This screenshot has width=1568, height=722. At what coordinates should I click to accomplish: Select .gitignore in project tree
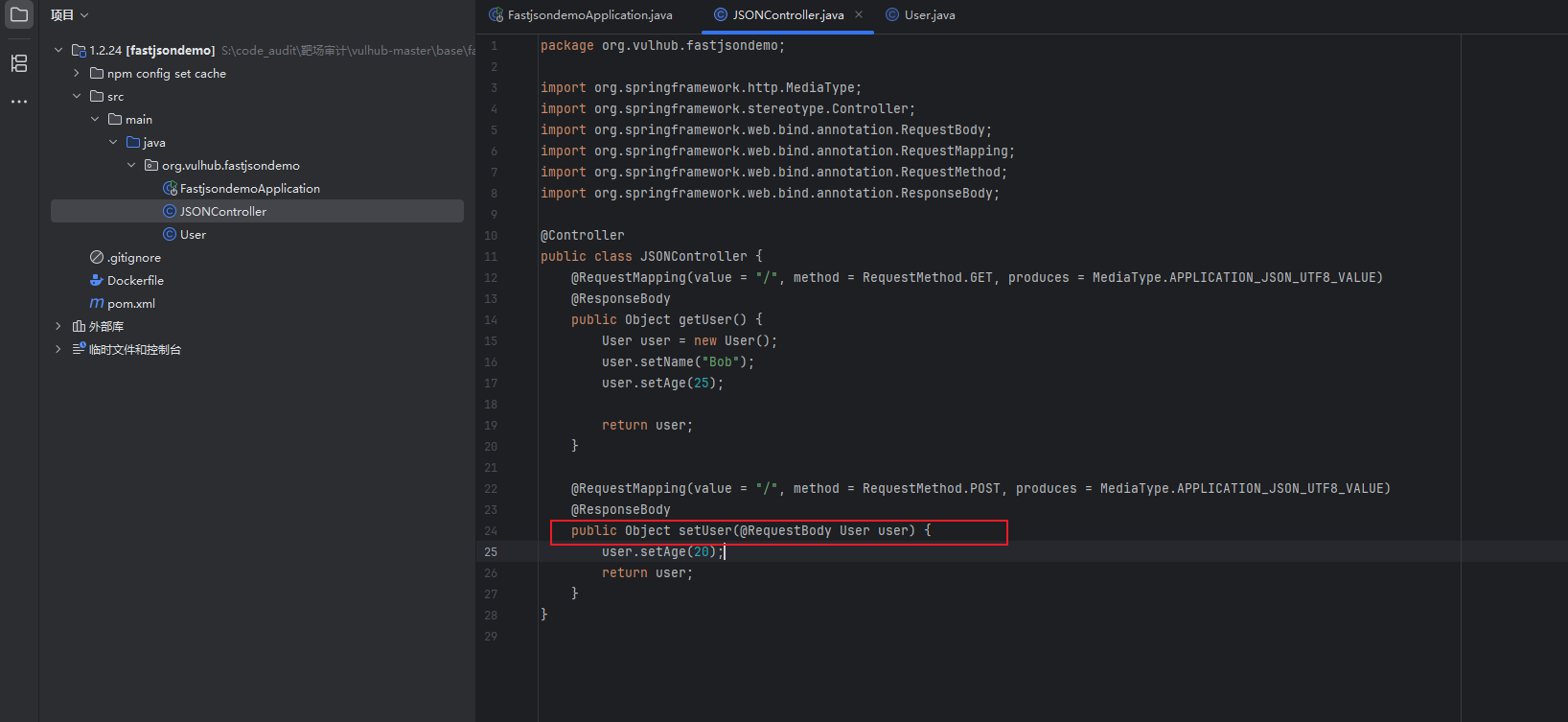coord(134,257)
